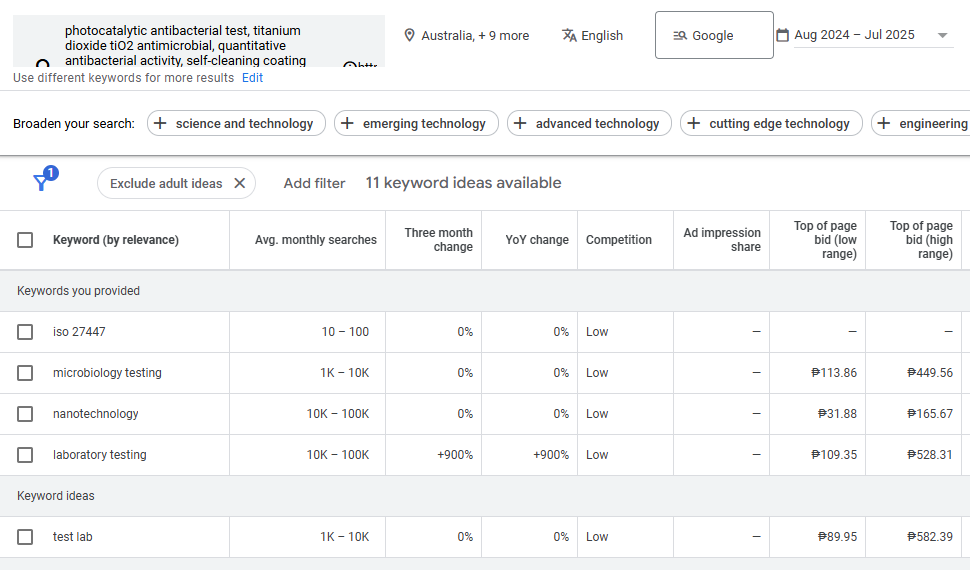The width and height of the screenshot is (970, 570).
Task: Tick the select-all keywords header checkbox
Action: 25,240
